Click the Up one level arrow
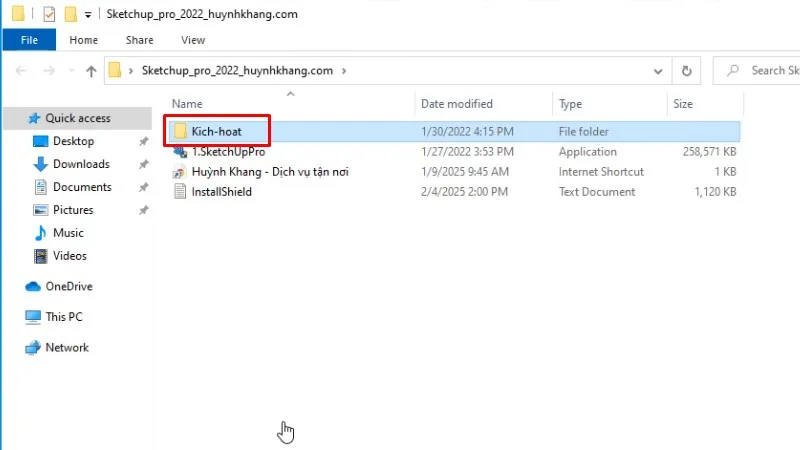This screenshot has height=450, width=800. pyautogui.click(x=92, y=71)
